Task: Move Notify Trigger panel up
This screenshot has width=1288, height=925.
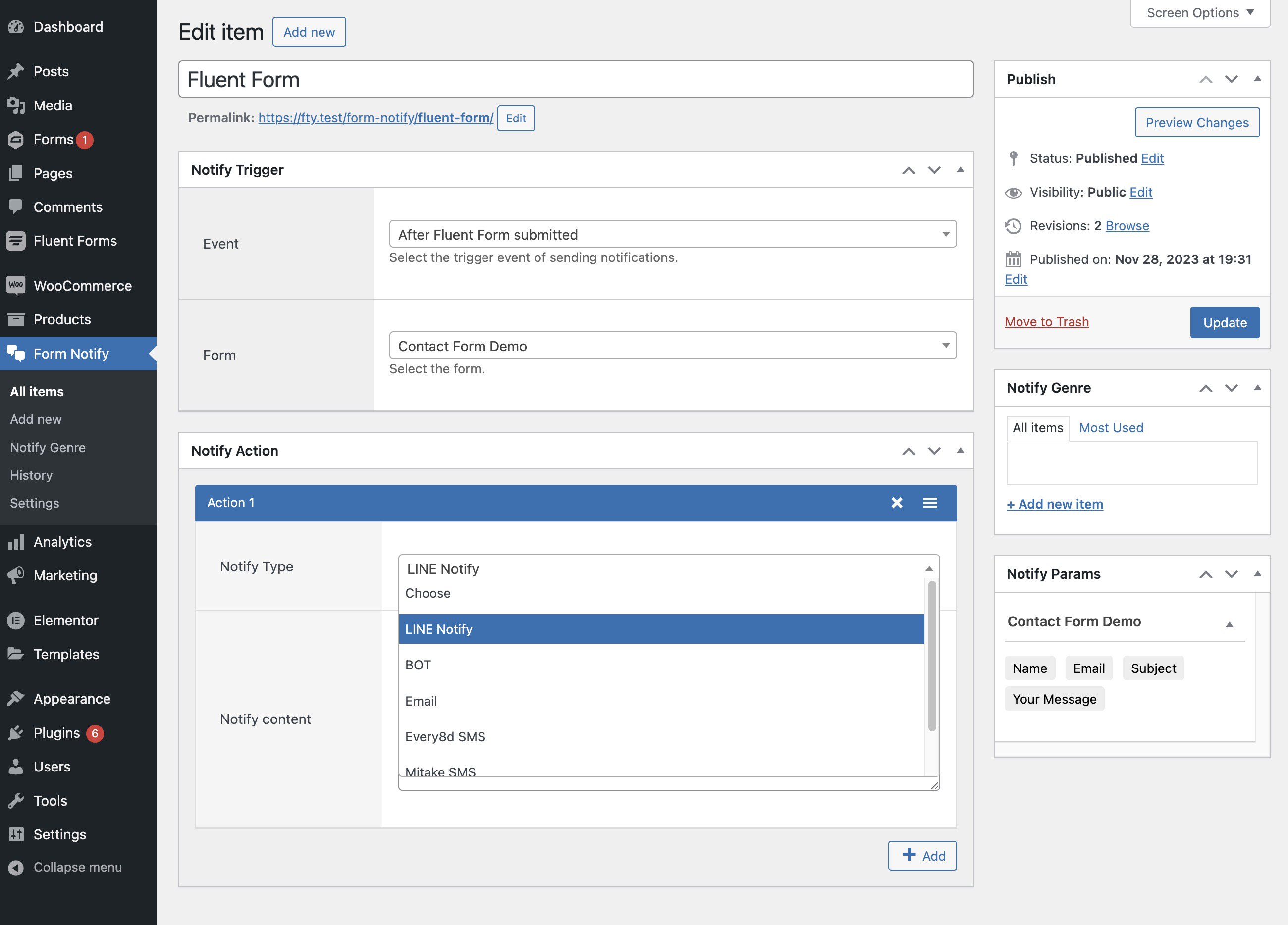Action: (x=909, y=170)
